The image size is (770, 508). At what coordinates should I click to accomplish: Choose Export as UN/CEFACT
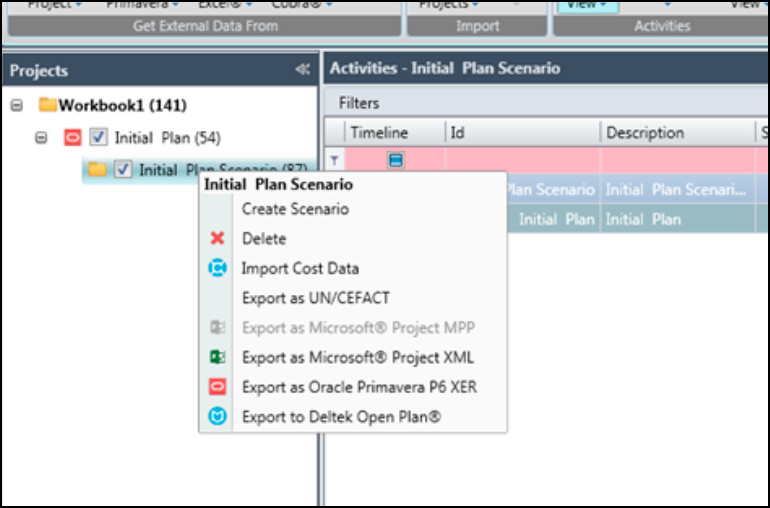pos(316,298)
